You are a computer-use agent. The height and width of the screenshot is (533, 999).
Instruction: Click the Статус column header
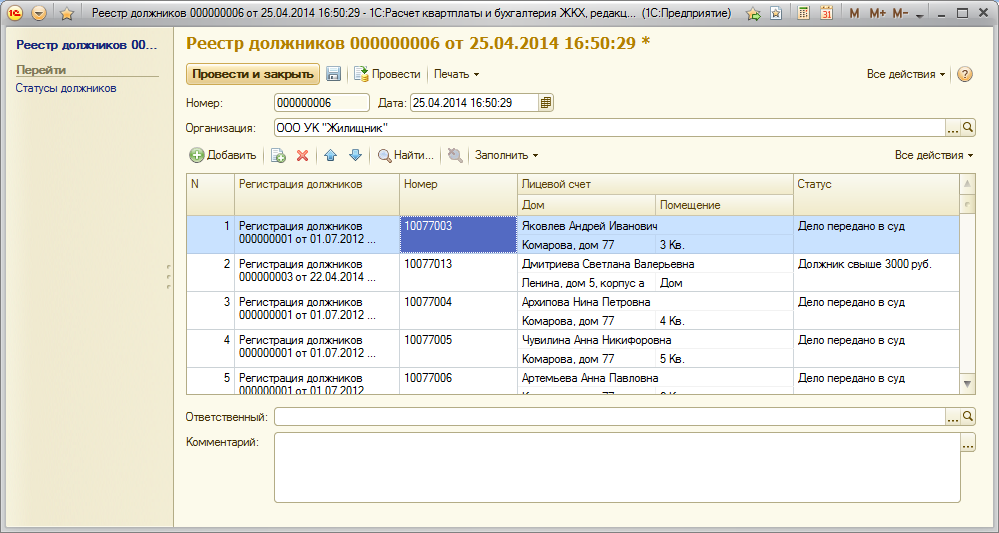point(876,194)
